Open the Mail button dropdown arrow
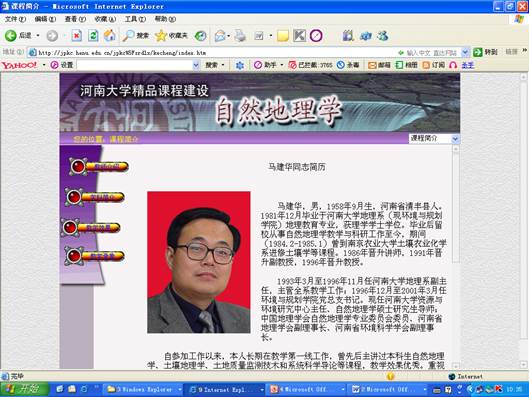This screenshot has height=397, width=529. pos(229,36)
